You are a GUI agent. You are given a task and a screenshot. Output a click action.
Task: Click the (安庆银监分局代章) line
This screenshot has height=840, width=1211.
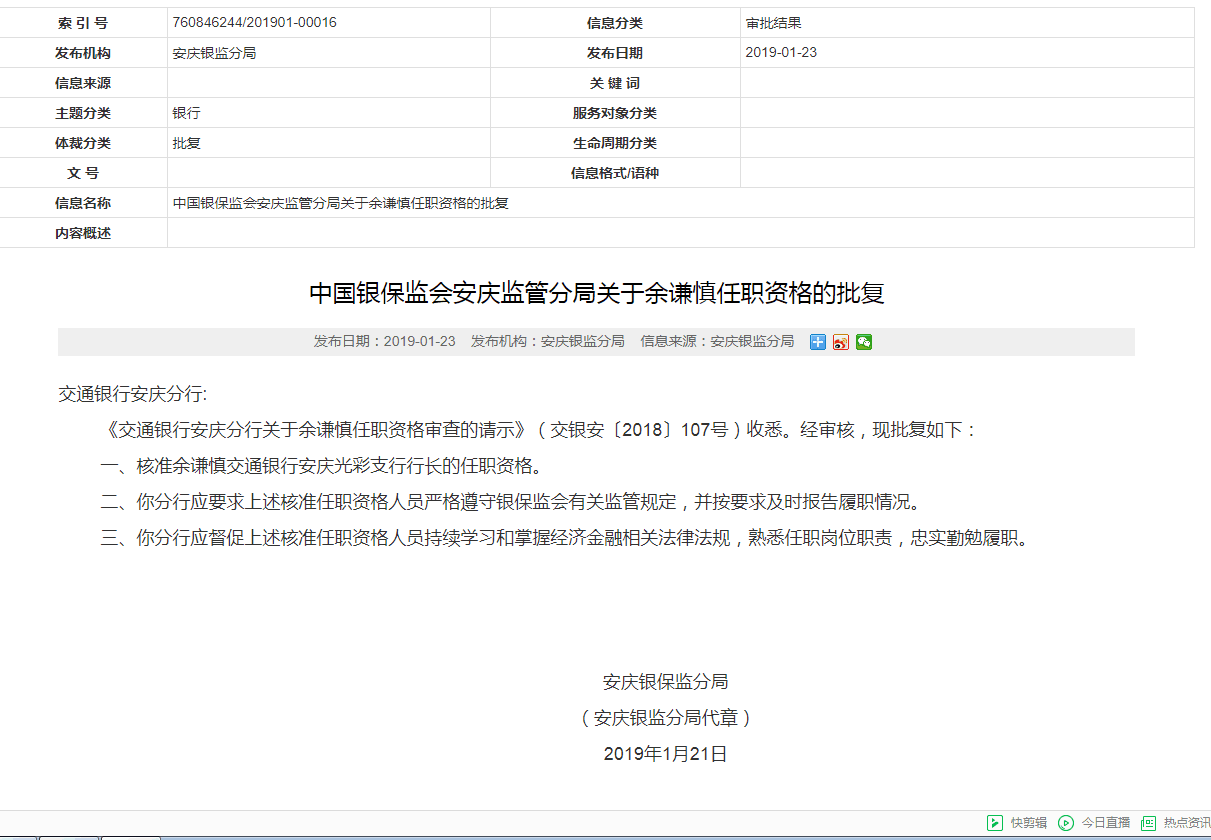(665, 718)
